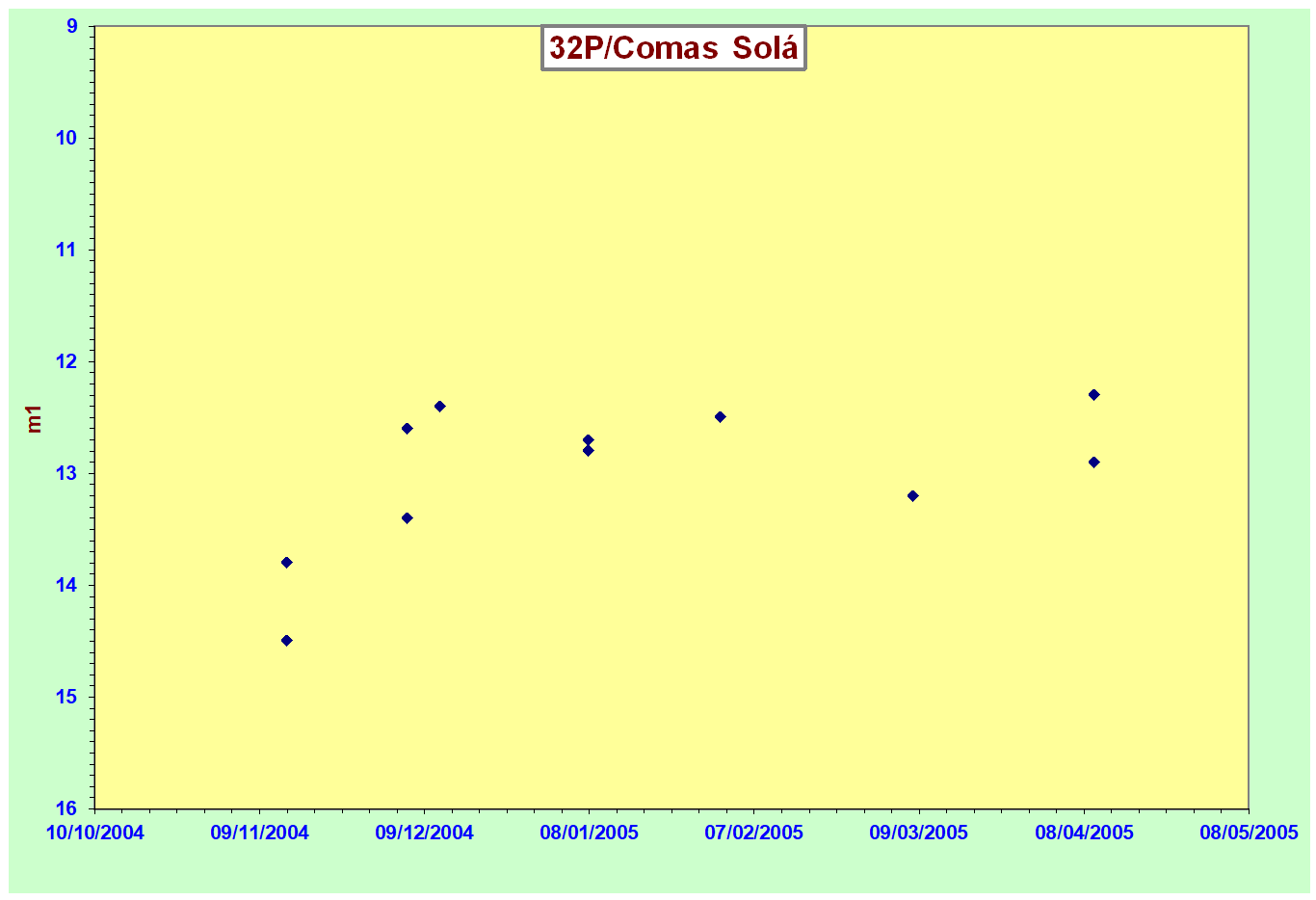Select the mid-December point at magnitude 12.4
This screenshot has width=1316, height=900.
439,407
